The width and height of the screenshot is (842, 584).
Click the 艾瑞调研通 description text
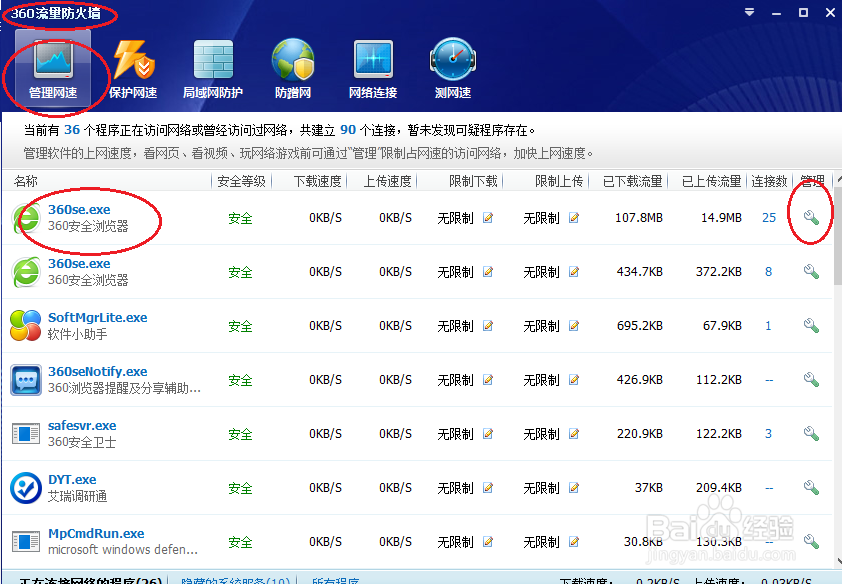(x=77, y=496)
